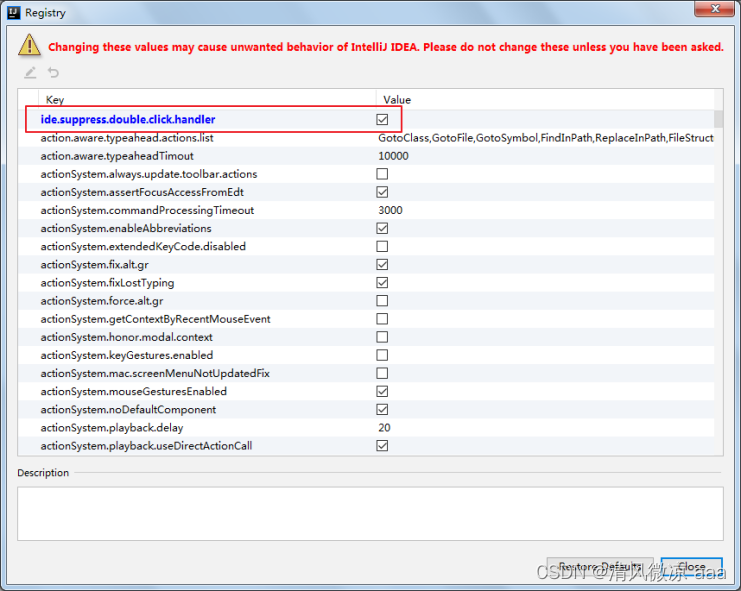Select actionSystem.getContextByRecentMouseEvent key text
This screenshot has height=591, width=741.
[155, 319]
